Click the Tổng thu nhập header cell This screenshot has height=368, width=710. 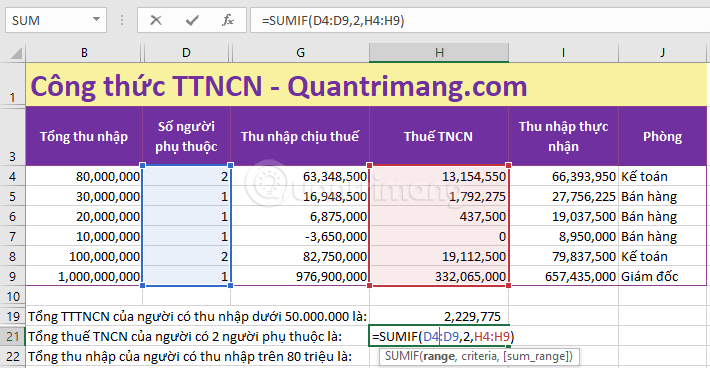coord(84,136)
